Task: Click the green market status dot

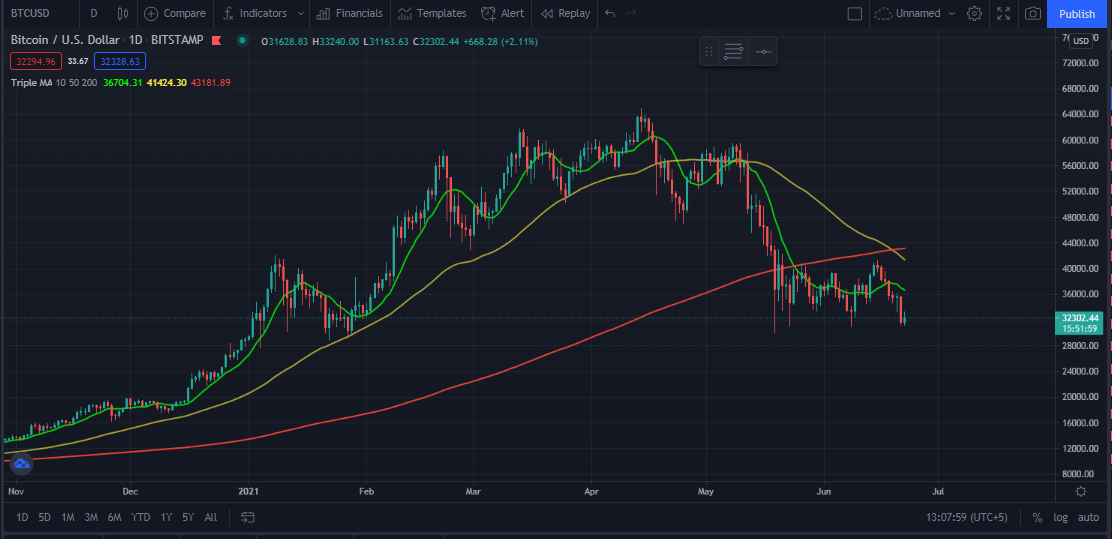Action: 243,41
